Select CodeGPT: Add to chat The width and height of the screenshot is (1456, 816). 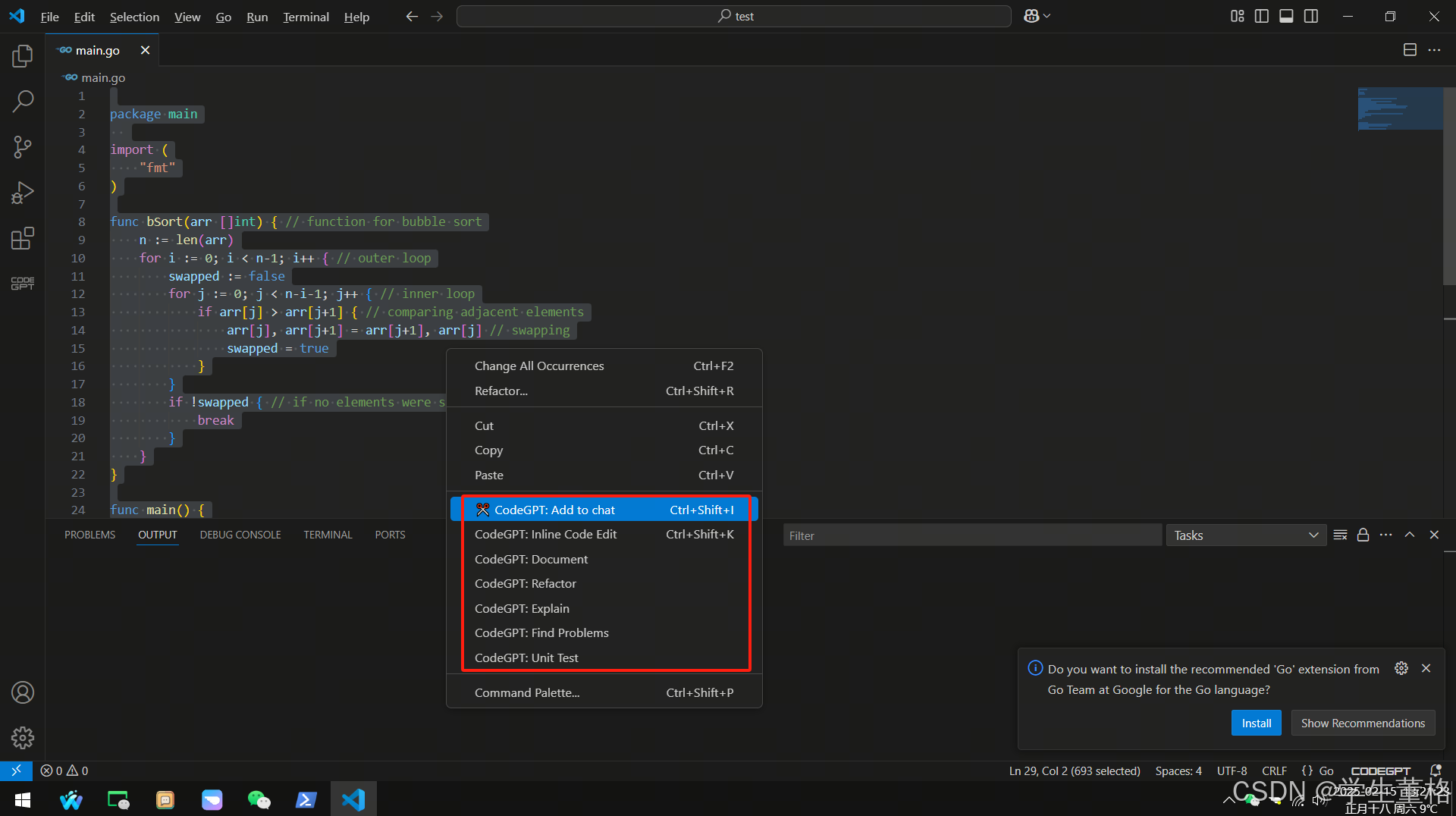(x=604, y=510)
